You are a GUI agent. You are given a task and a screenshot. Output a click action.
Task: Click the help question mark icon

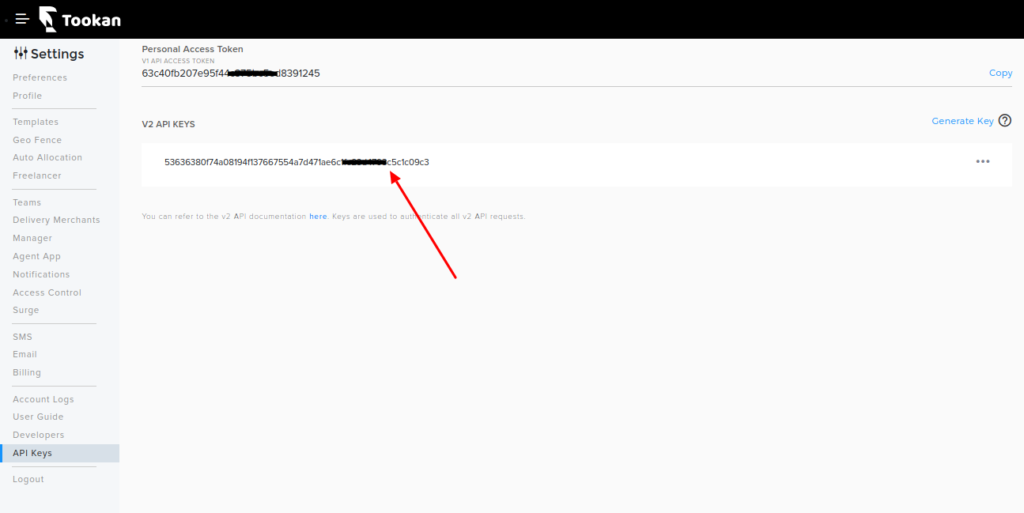point(1005,121)
